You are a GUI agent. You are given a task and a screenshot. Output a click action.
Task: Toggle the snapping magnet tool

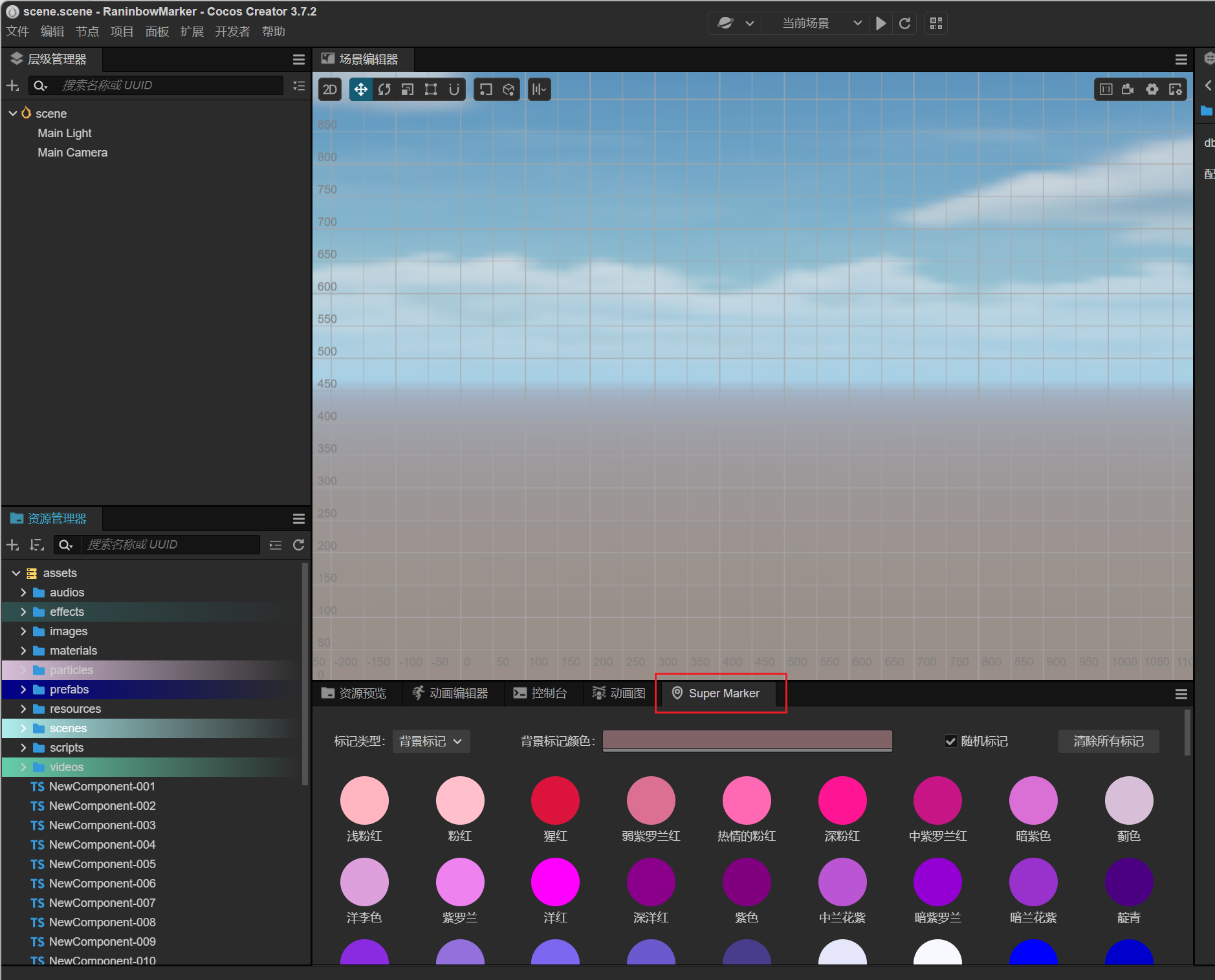(454, 89)
